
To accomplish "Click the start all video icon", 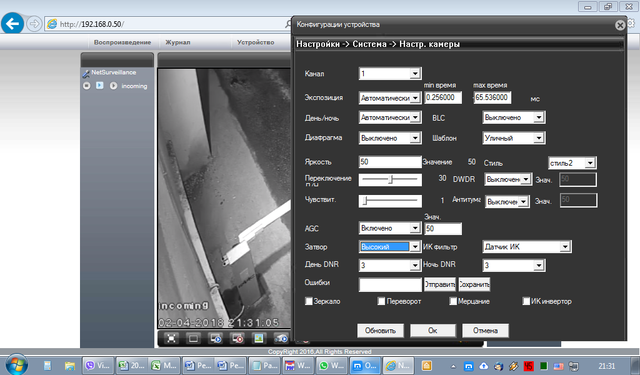I will tap(215, 338).
